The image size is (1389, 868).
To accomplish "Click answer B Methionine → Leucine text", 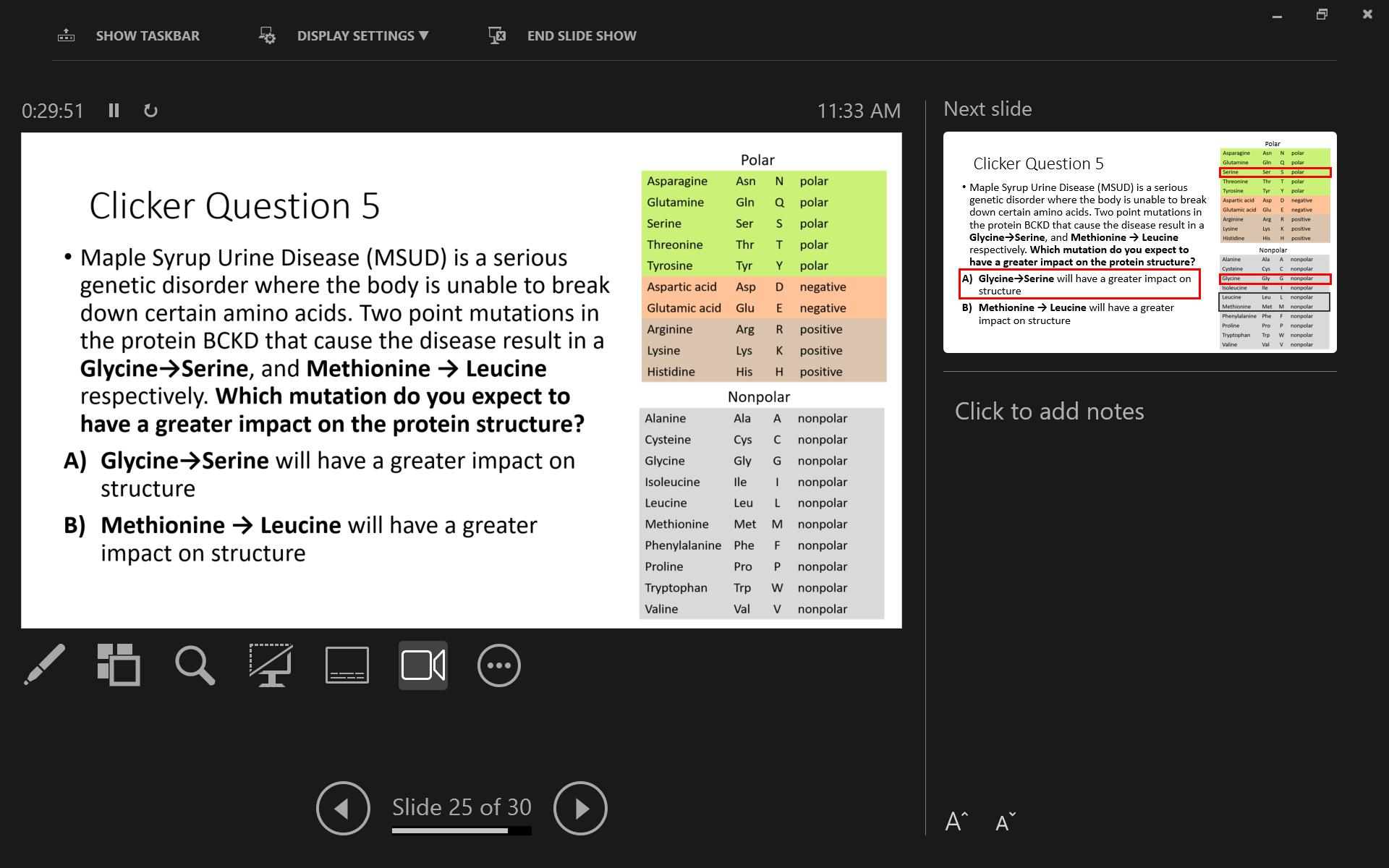I will [301, 539].
